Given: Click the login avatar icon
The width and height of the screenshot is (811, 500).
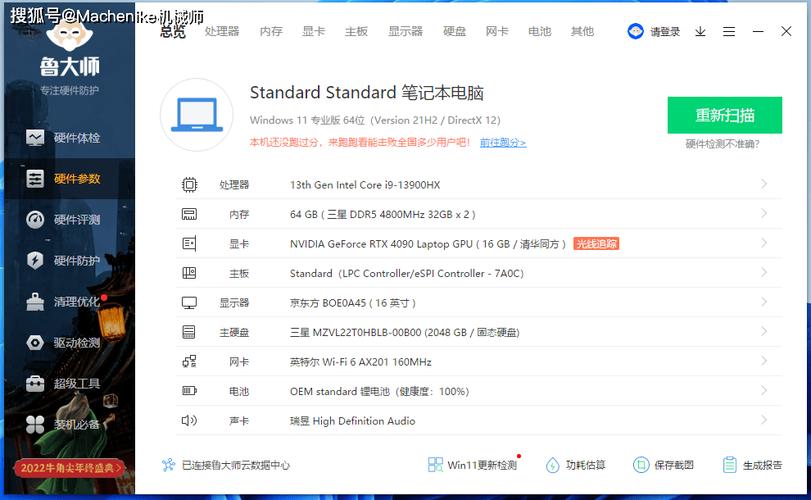Looking at the screenshot, I should point(635,32).
